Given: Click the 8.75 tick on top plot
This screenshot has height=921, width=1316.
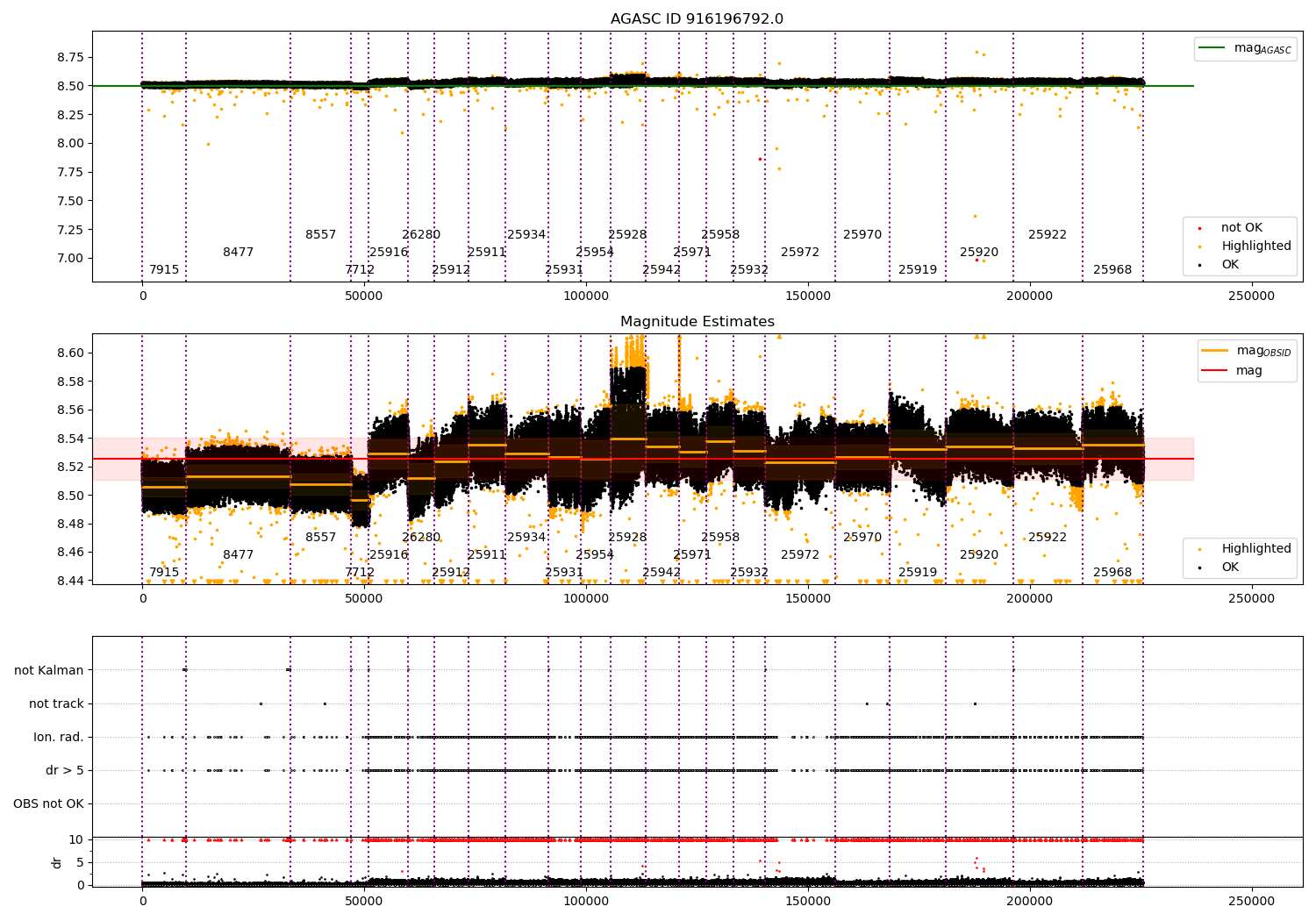Looking at the screenshot, I should coord(69,57).
